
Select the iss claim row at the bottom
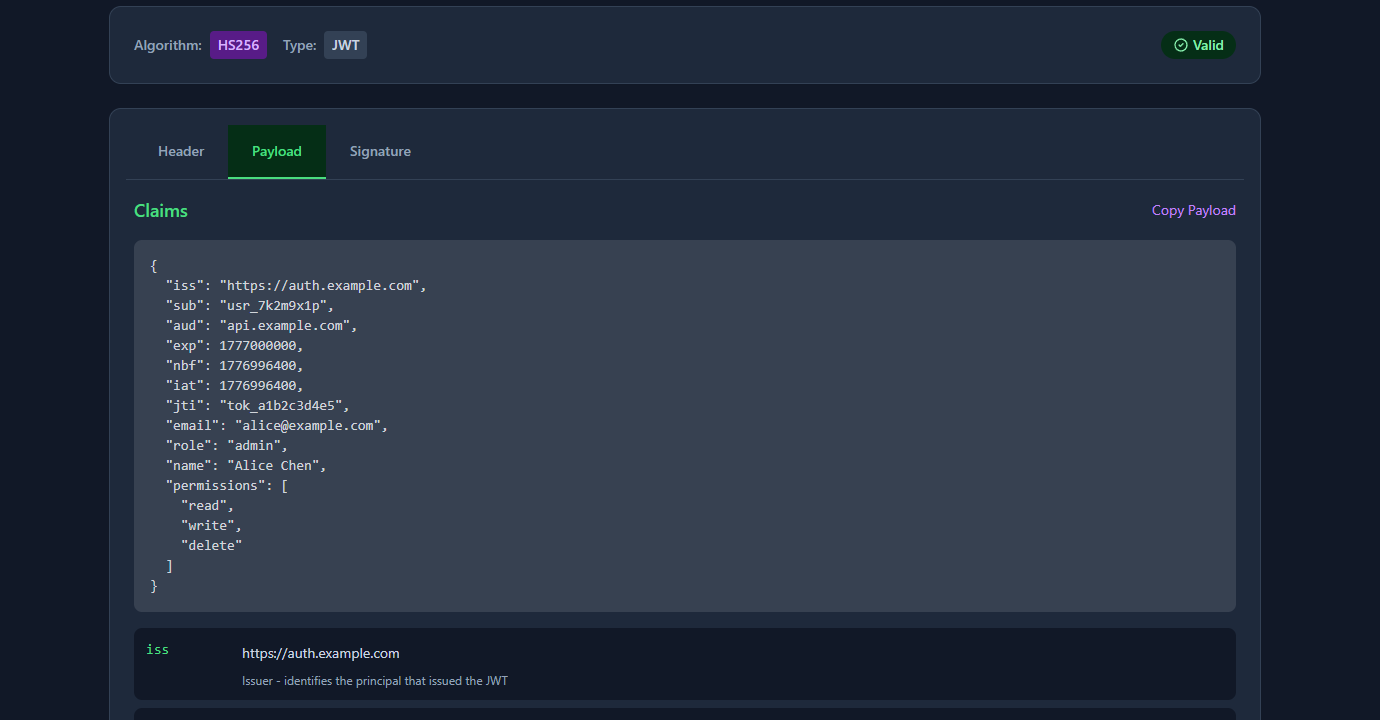pos(685,664)
